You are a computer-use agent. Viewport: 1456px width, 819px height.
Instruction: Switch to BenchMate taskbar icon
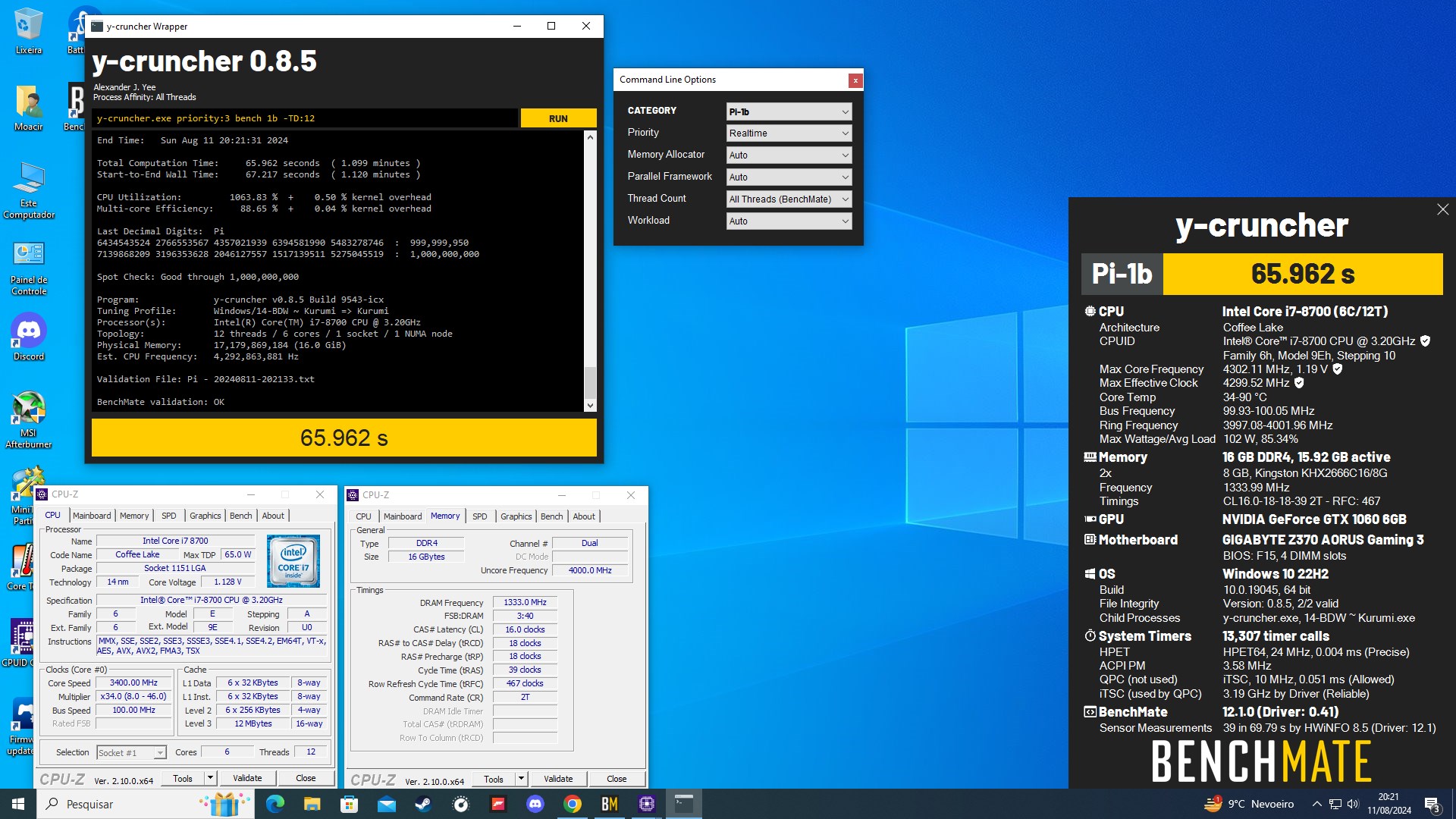click(x=610, y=804)
